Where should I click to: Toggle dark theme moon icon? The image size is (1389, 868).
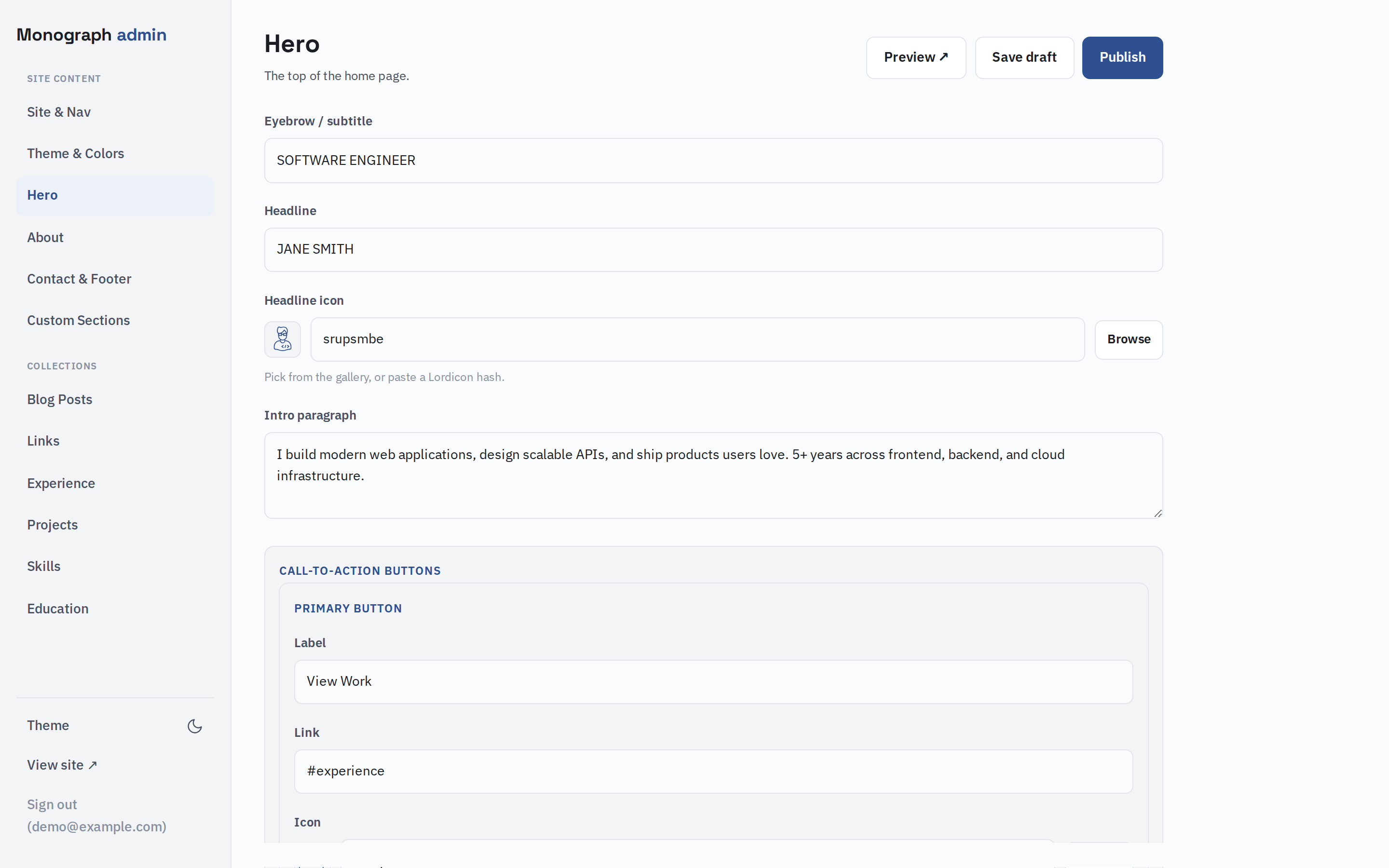(195, 726)
